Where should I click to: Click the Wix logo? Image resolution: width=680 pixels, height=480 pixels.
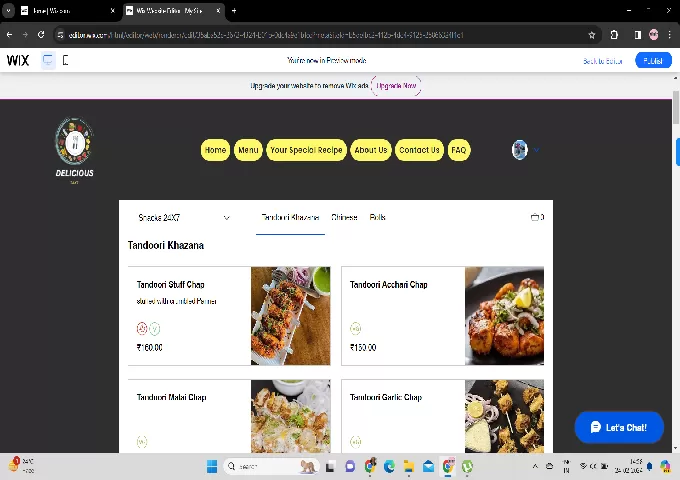(18, 60)
